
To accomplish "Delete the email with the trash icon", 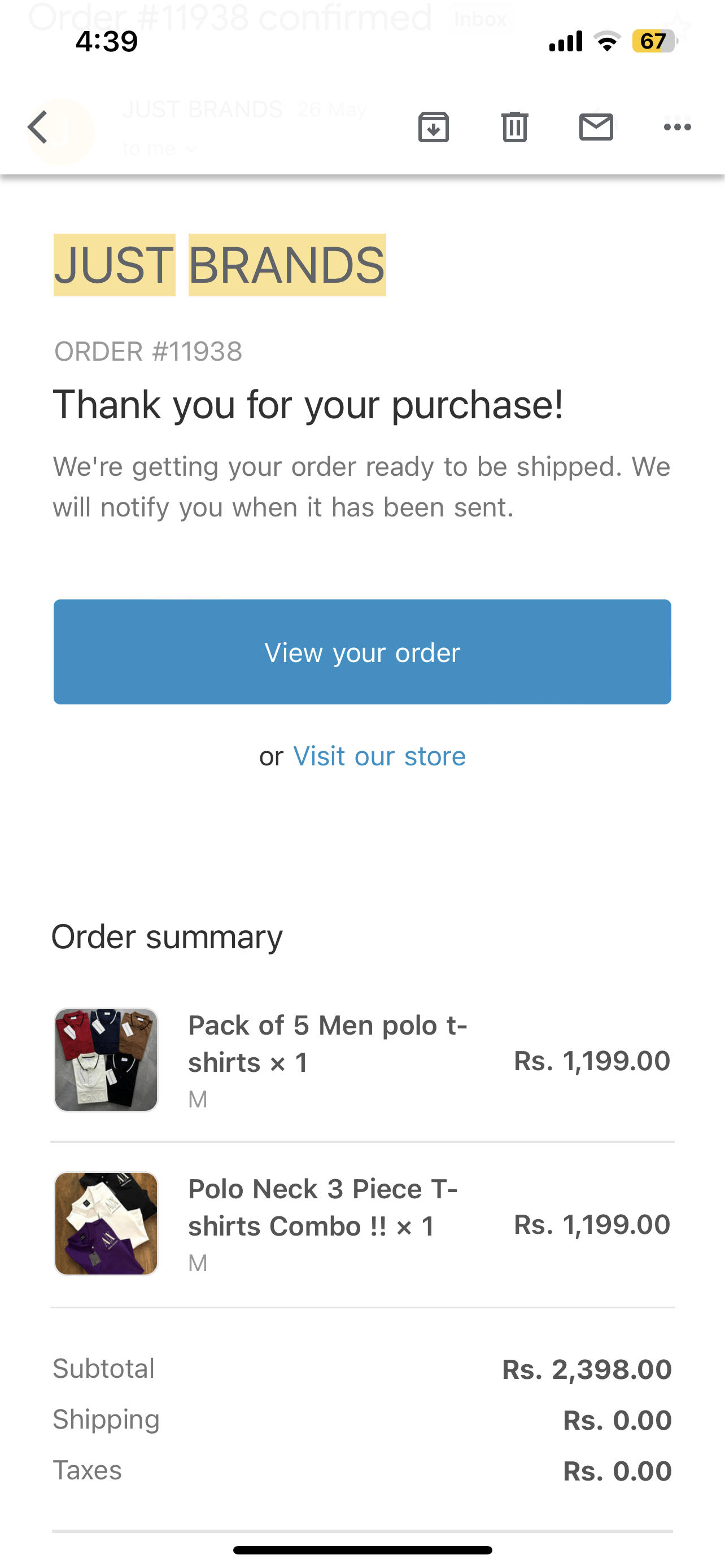I will tap(514, 127).
